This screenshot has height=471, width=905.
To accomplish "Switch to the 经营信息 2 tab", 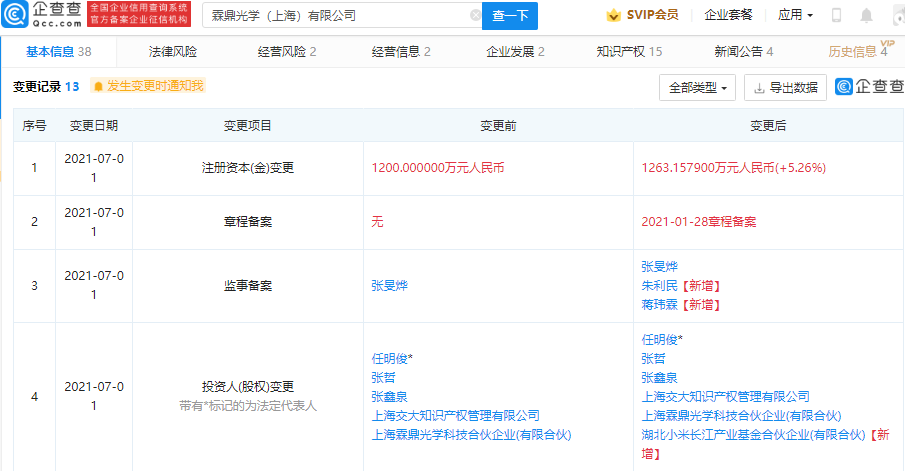I will (401, 52).
